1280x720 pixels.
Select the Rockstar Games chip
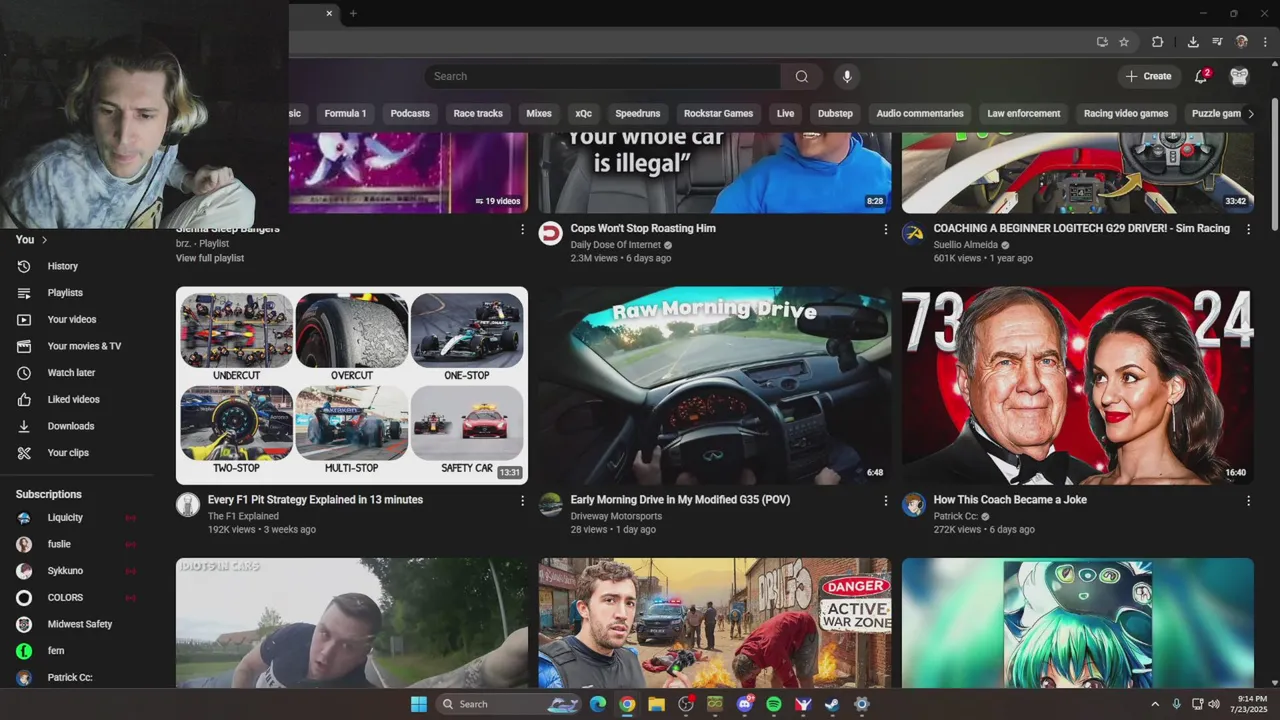pos(718,113)
